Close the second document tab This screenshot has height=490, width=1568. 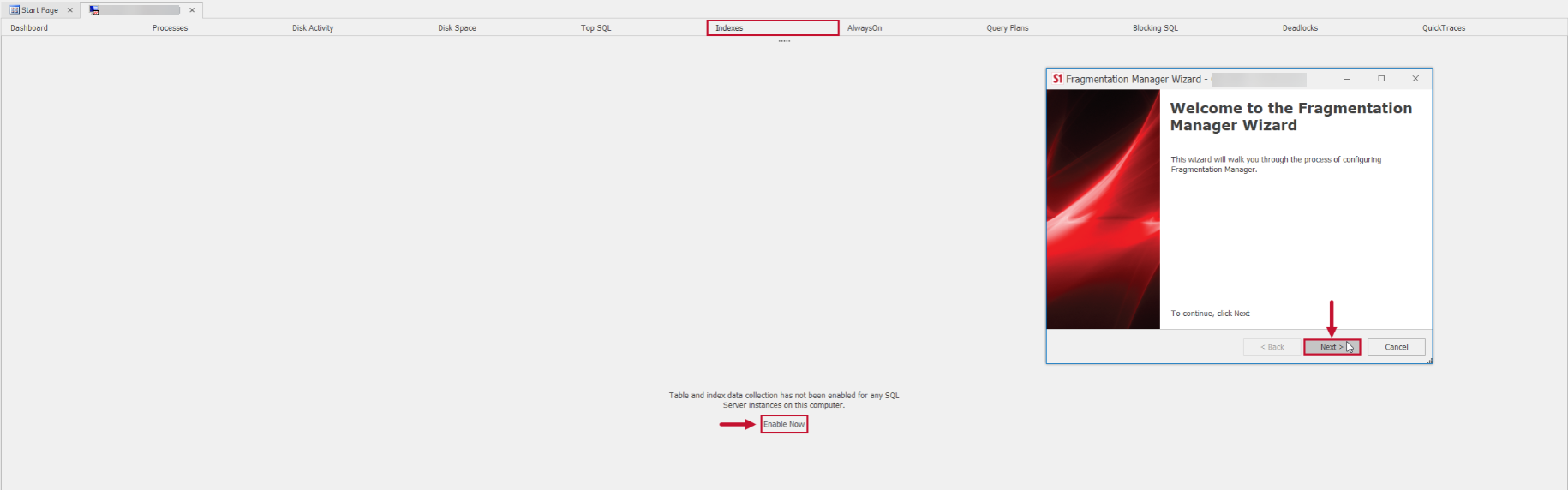coord(192,10)
